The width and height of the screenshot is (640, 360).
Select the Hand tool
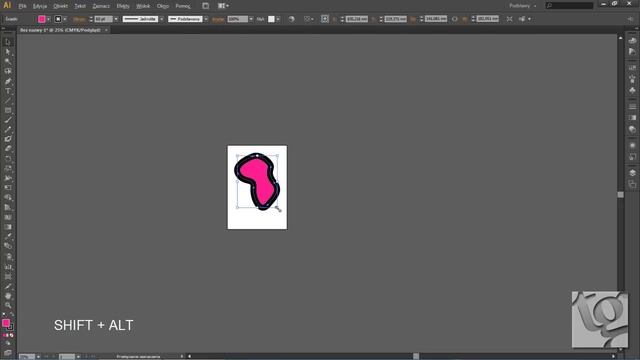pos(8,296)
